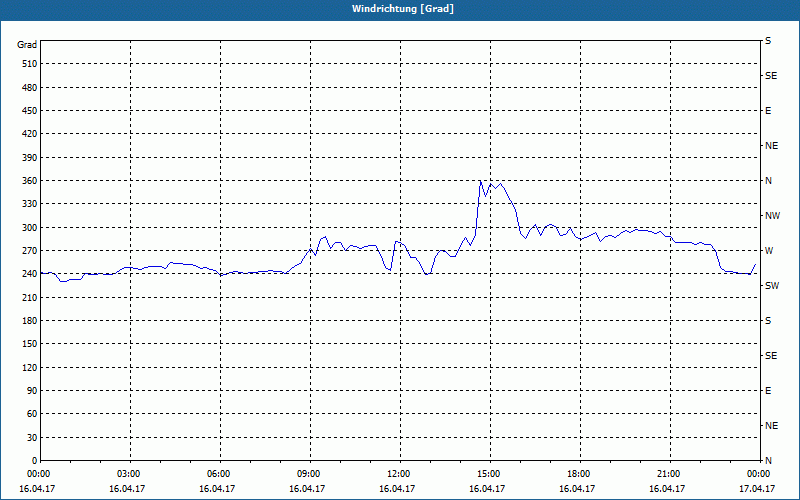Pick the 390 y-axis value
Image resolution: width=800 pixels, height=500 pixels.
click(x=29, y=157)
